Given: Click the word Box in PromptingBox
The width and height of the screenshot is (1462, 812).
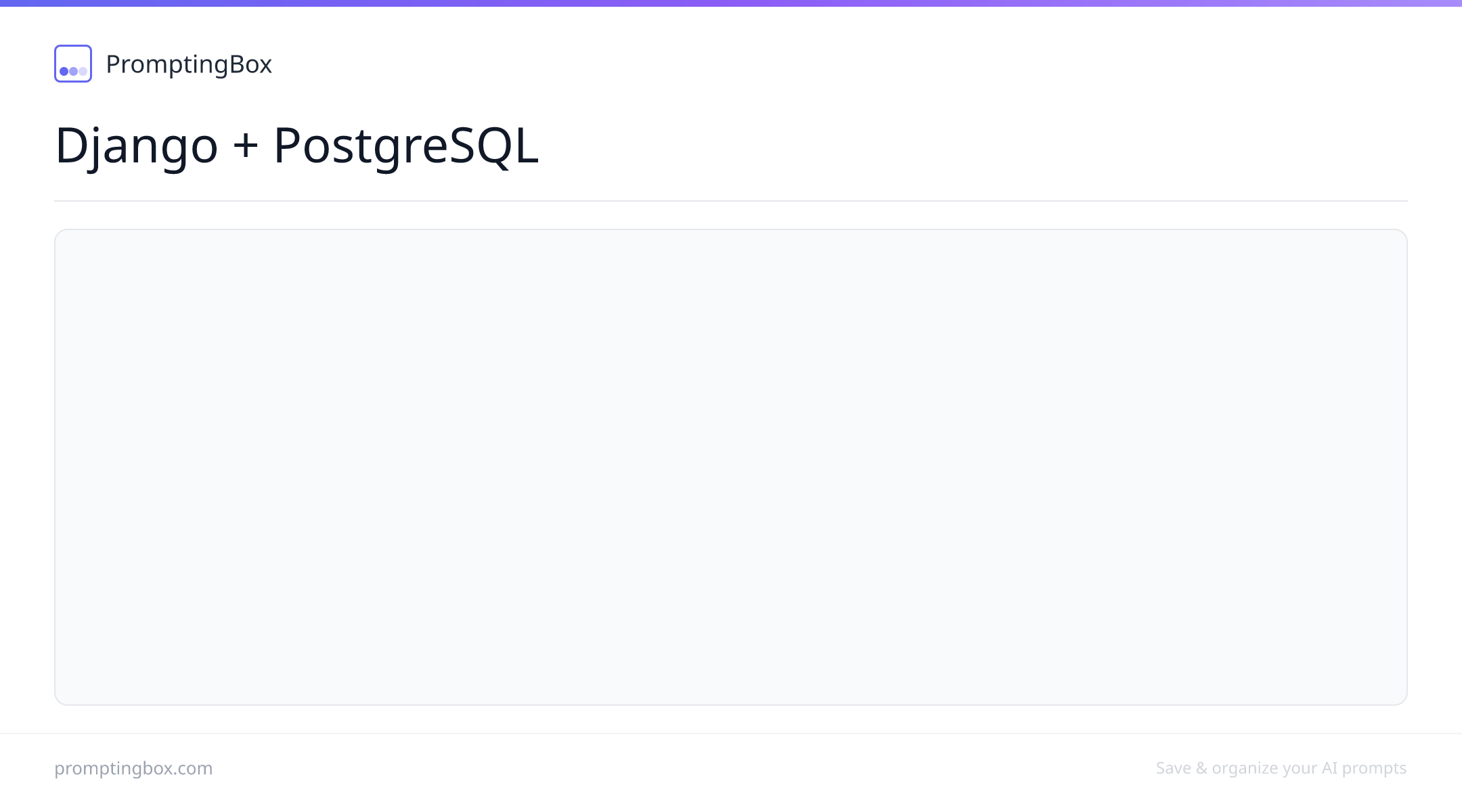Looking at the screenshot, I should (250, 64).
